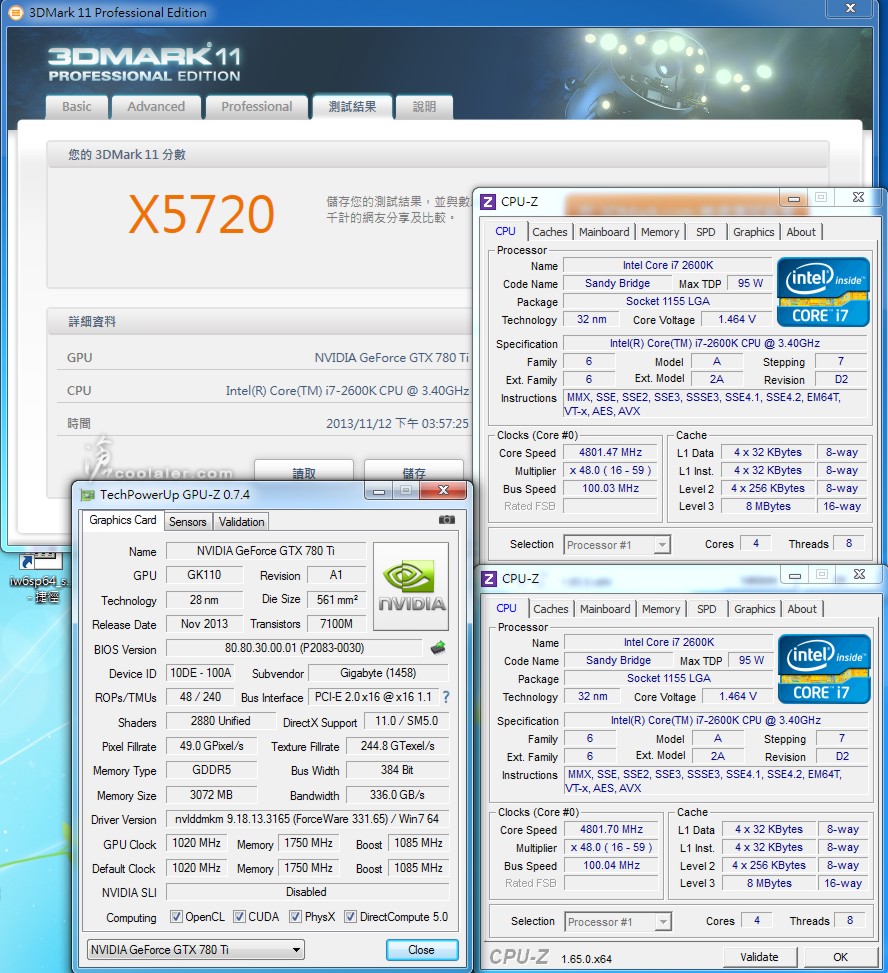888x973 pixels.
Task: Switch to the Sensors tab in GPU-Z
Action: coord(187,522)
